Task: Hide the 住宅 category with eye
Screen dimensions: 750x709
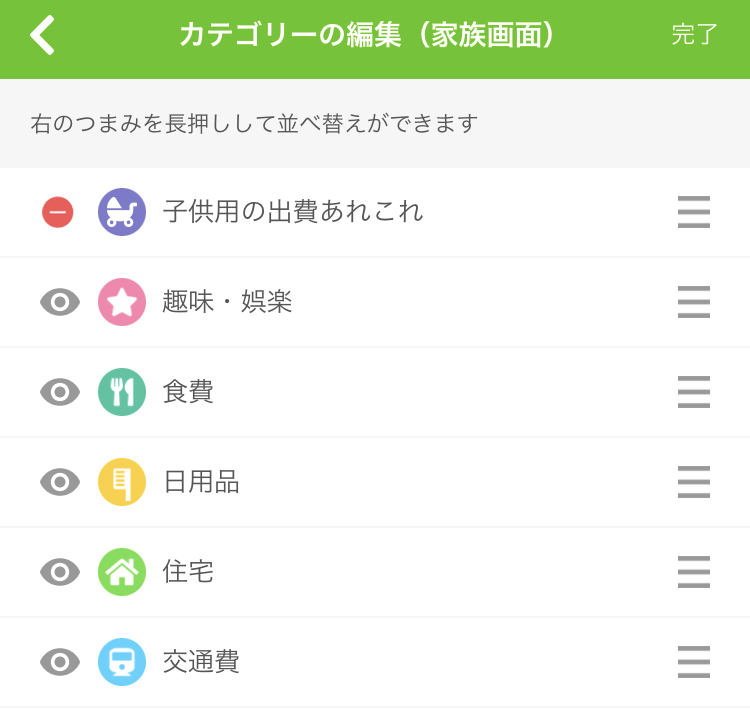Action: pos(60,572)
